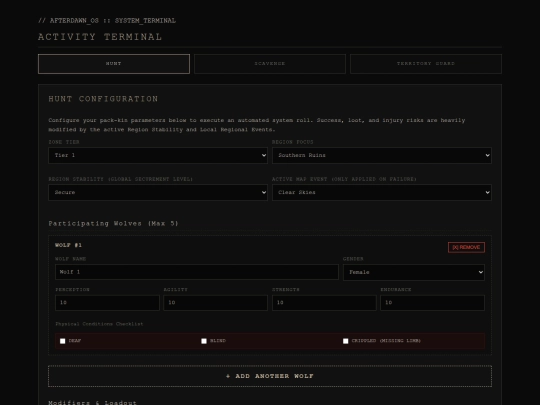Open the Scavenge tab
This screenshot has width=540, height=405.
tap(270, 64)
